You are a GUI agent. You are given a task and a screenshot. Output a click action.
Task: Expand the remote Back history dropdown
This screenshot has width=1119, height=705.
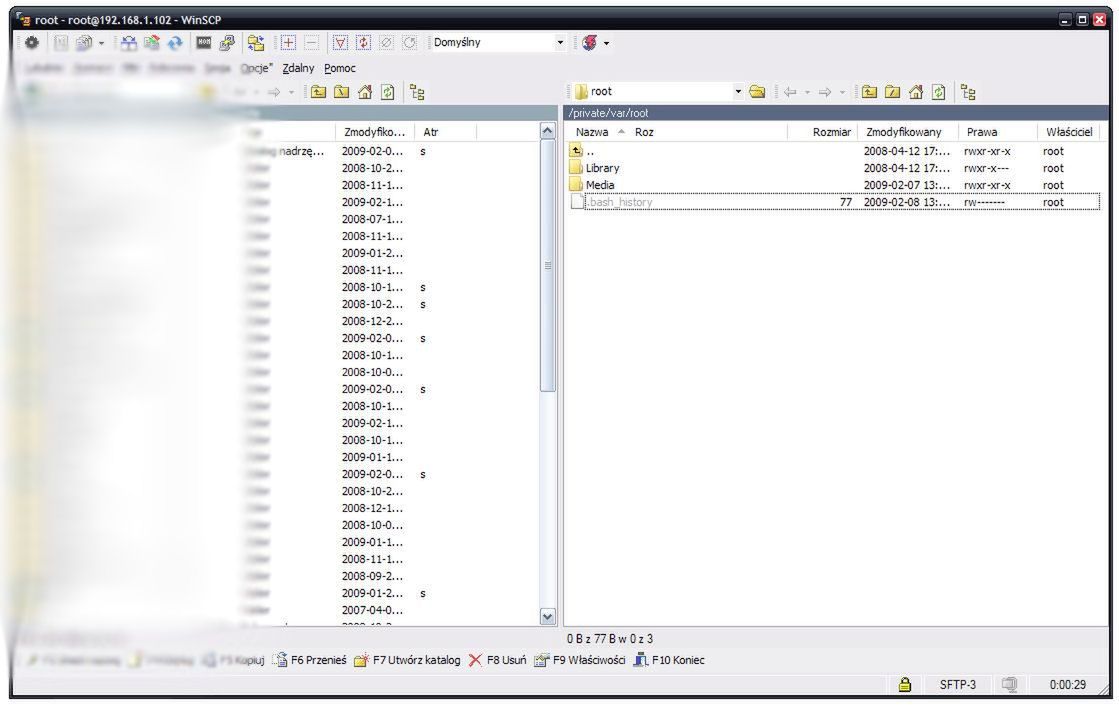pos(807,93)
